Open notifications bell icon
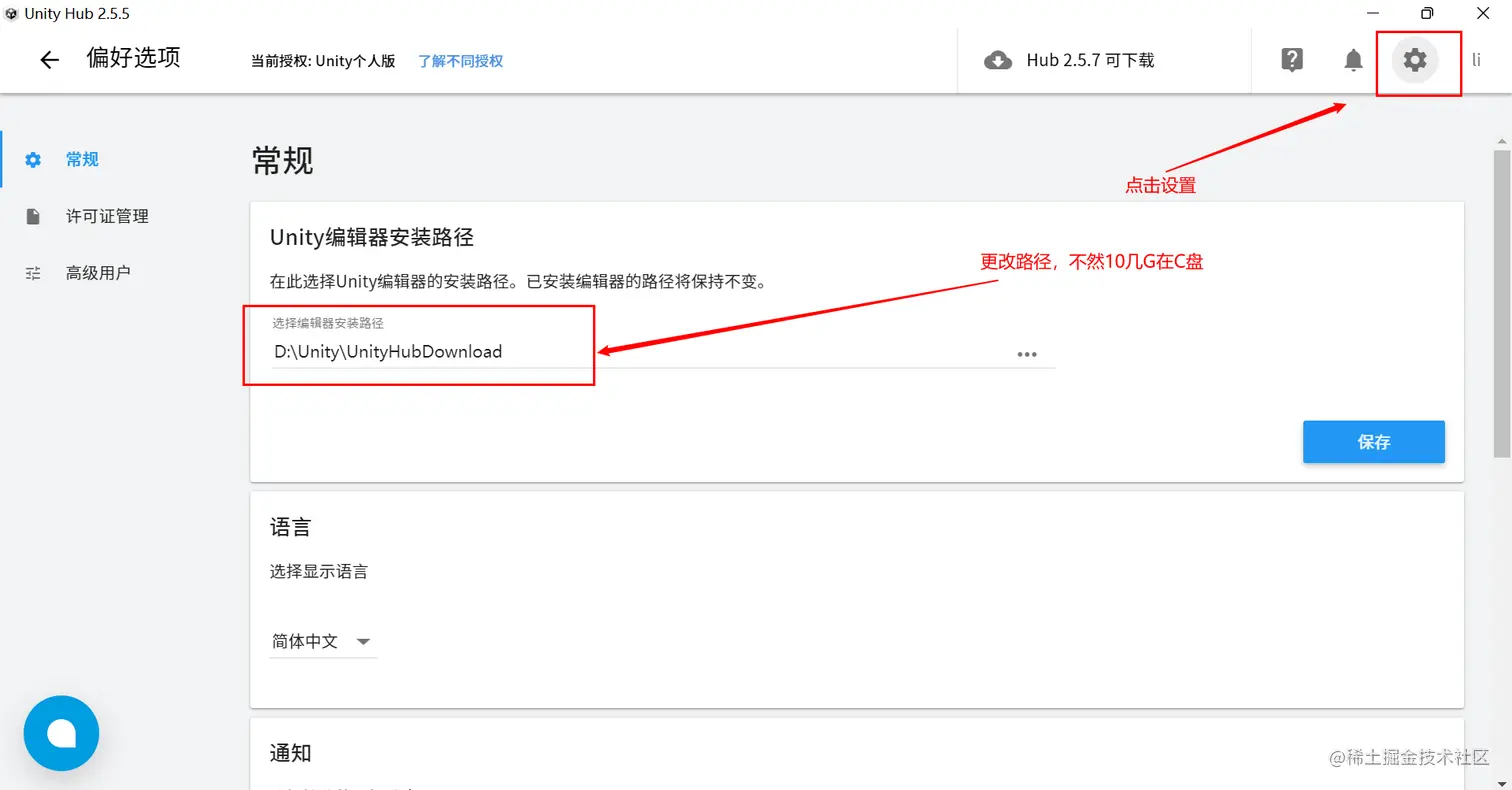The height and width of the screenshot is (790, 1512). coord(1353,60)
